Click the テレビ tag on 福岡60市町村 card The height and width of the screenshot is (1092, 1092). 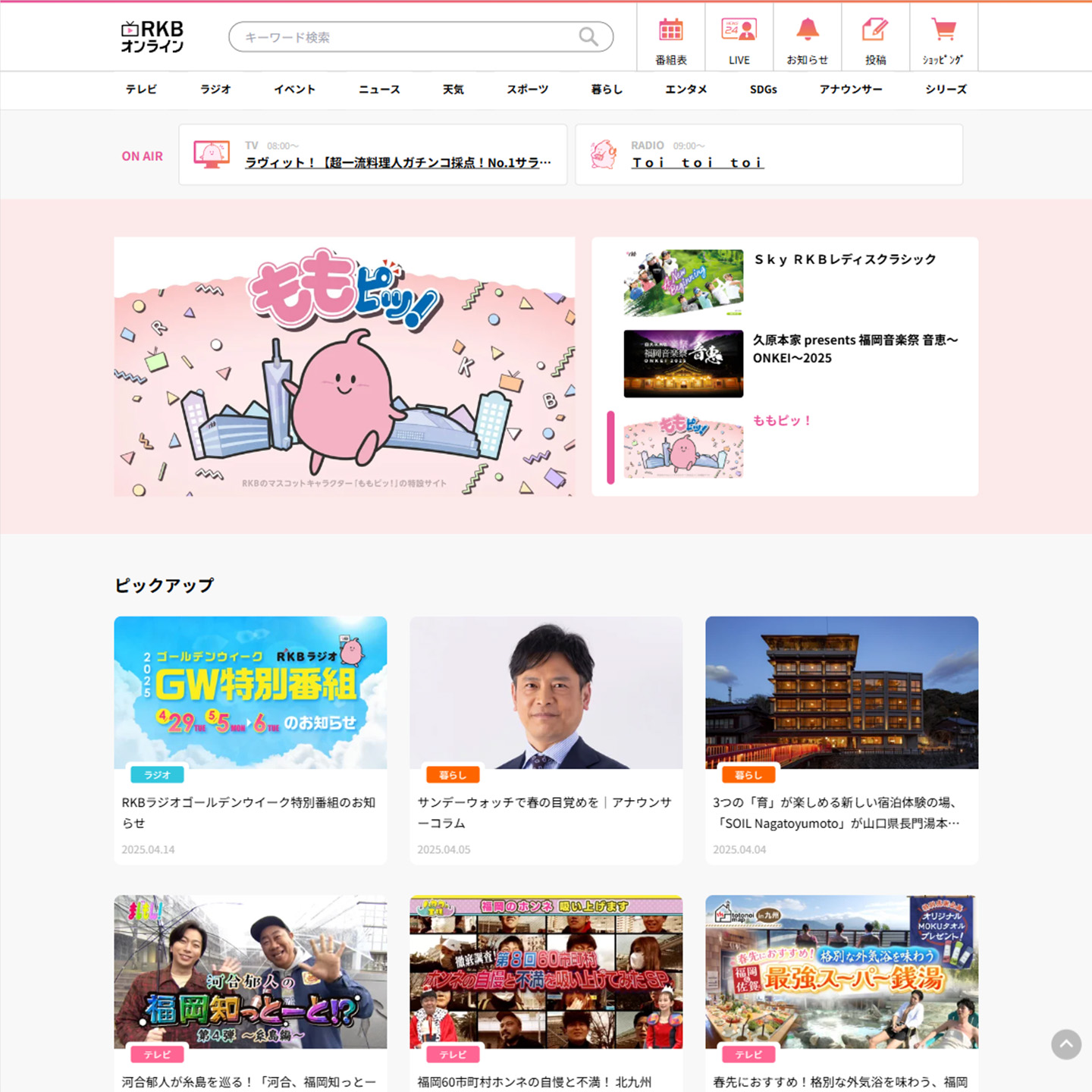coord(453,1055)
